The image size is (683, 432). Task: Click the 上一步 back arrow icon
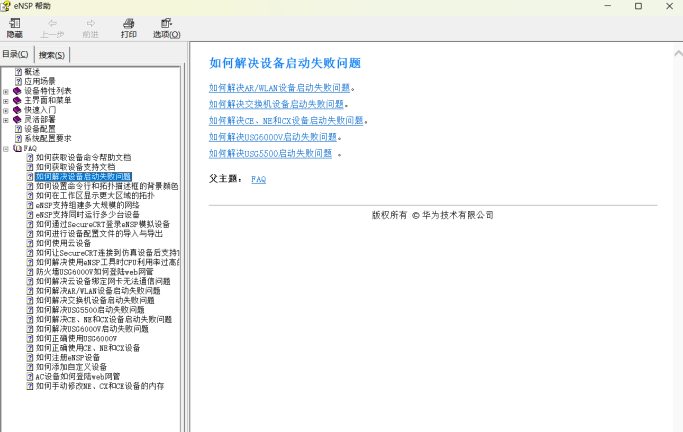pos(52,23)
